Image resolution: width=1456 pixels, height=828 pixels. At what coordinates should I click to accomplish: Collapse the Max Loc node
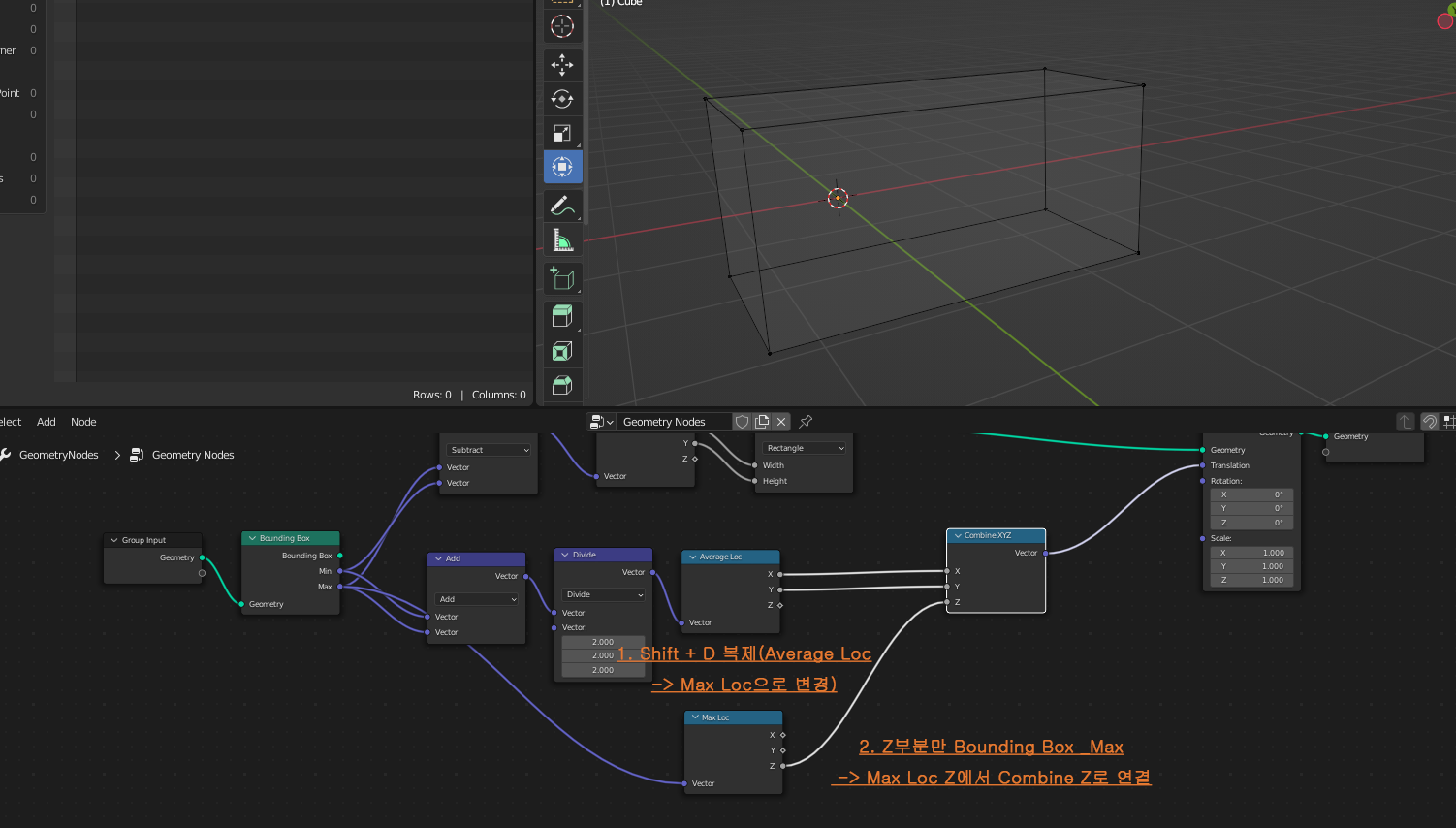click(x=695, y=717)
